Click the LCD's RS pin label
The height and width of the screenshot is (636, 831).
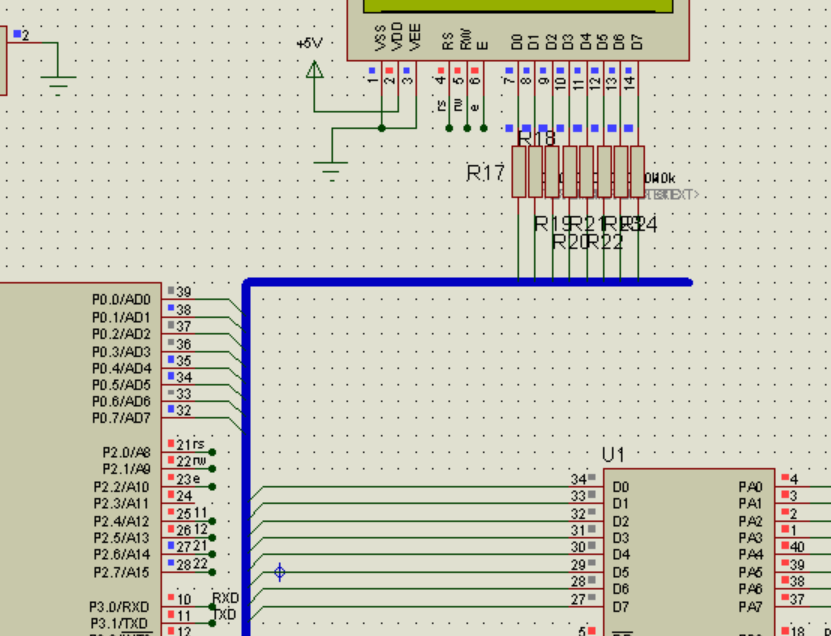[x=448, y=41]
